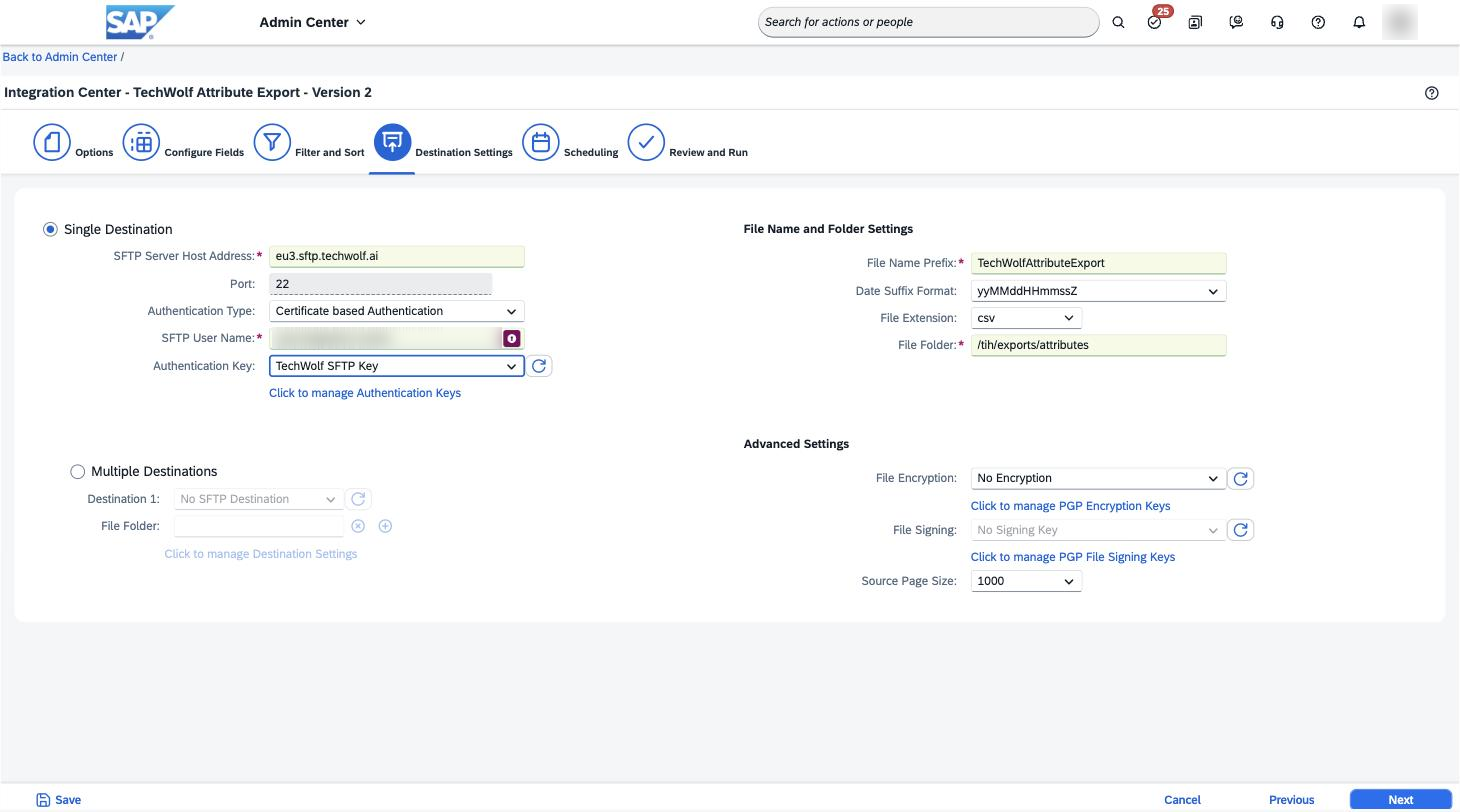
Task: Open the Source Page Size dropdown
Action: click(x=1026, y=581)
